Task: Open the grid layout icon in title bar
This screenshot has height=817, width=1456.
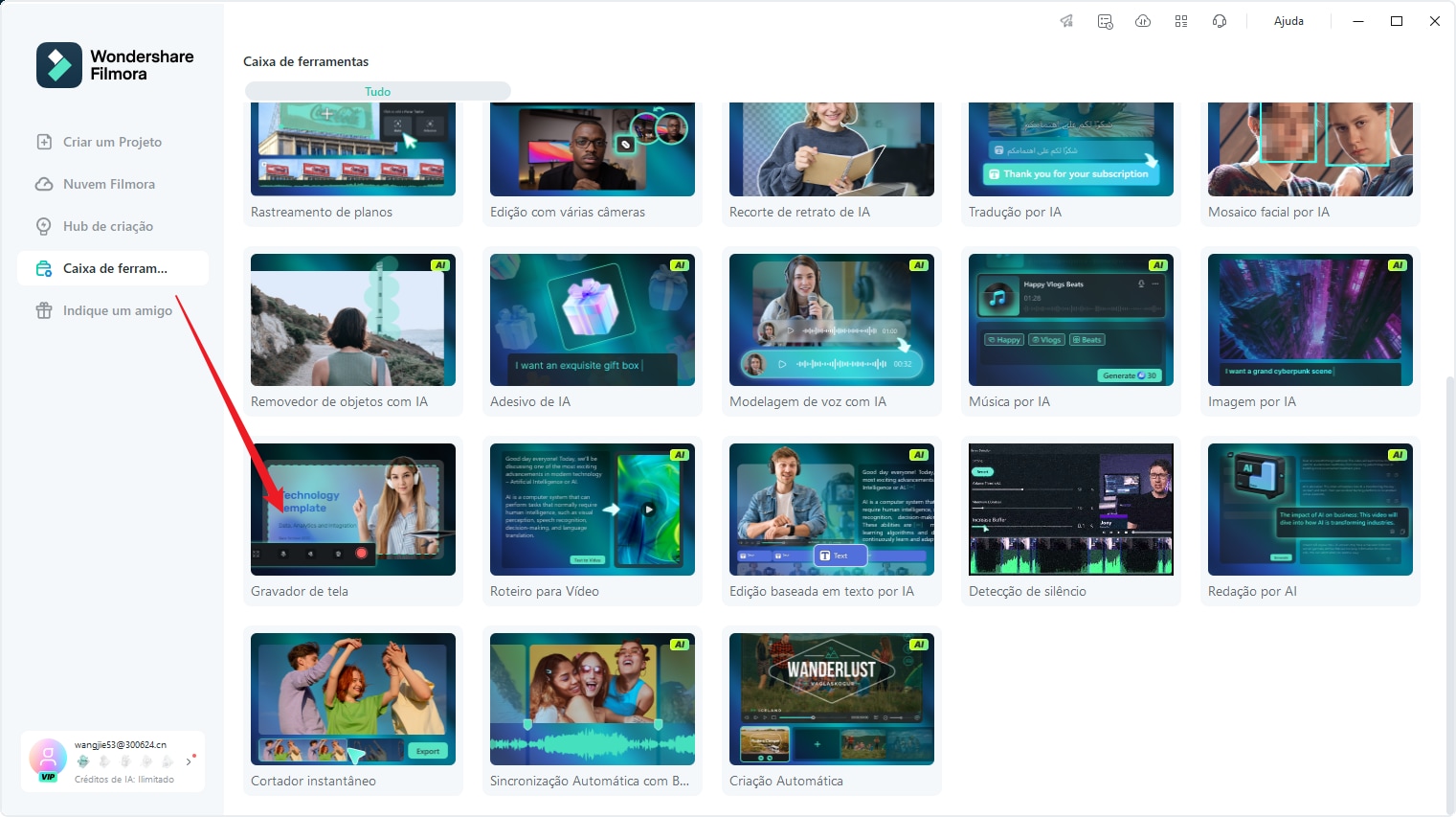Action: (1181, 21)
